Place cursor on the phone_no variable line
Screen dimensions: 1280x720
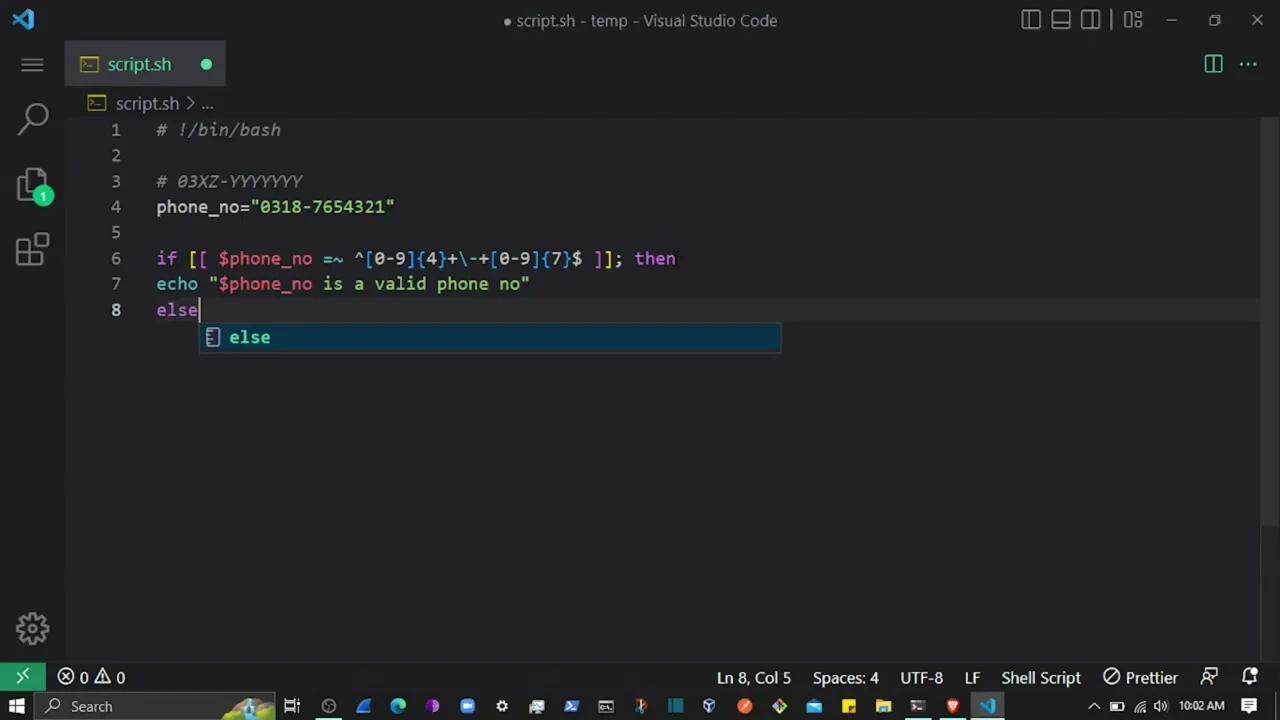[x=275, y=207]
